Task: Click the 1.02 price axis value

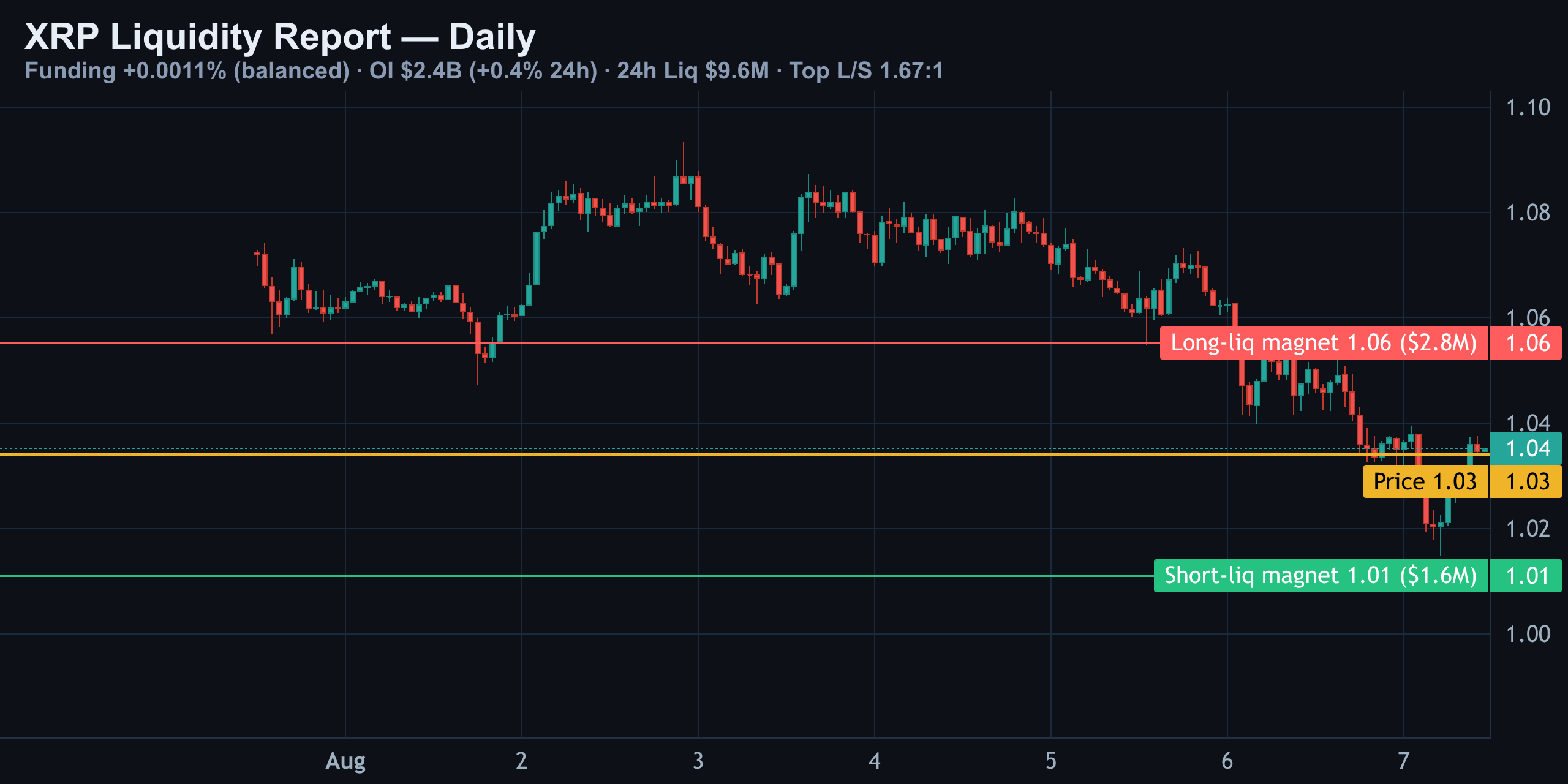Action: [1528, 529]
